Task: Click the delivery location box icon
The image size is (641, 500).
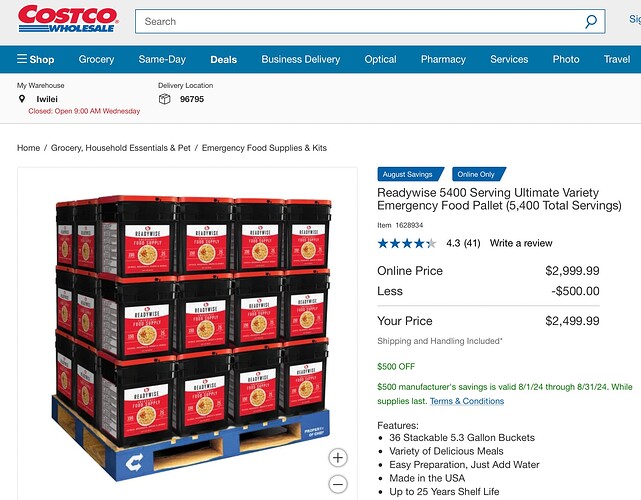Action: (164, 99)
